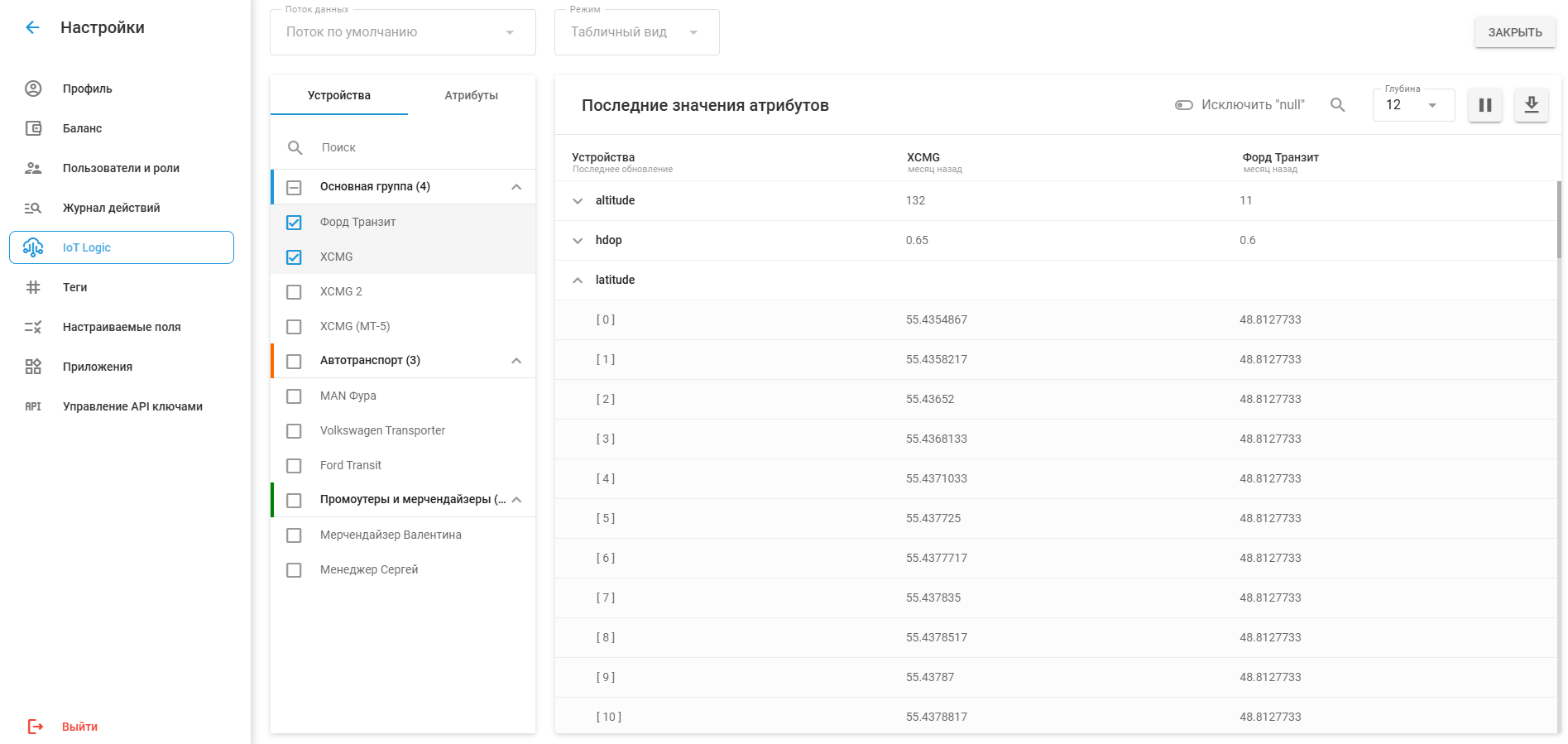Viewport: 1568px width, 744px height.
Task: Open search via the magnifier in attributes panel
Action: (1337, 105)
